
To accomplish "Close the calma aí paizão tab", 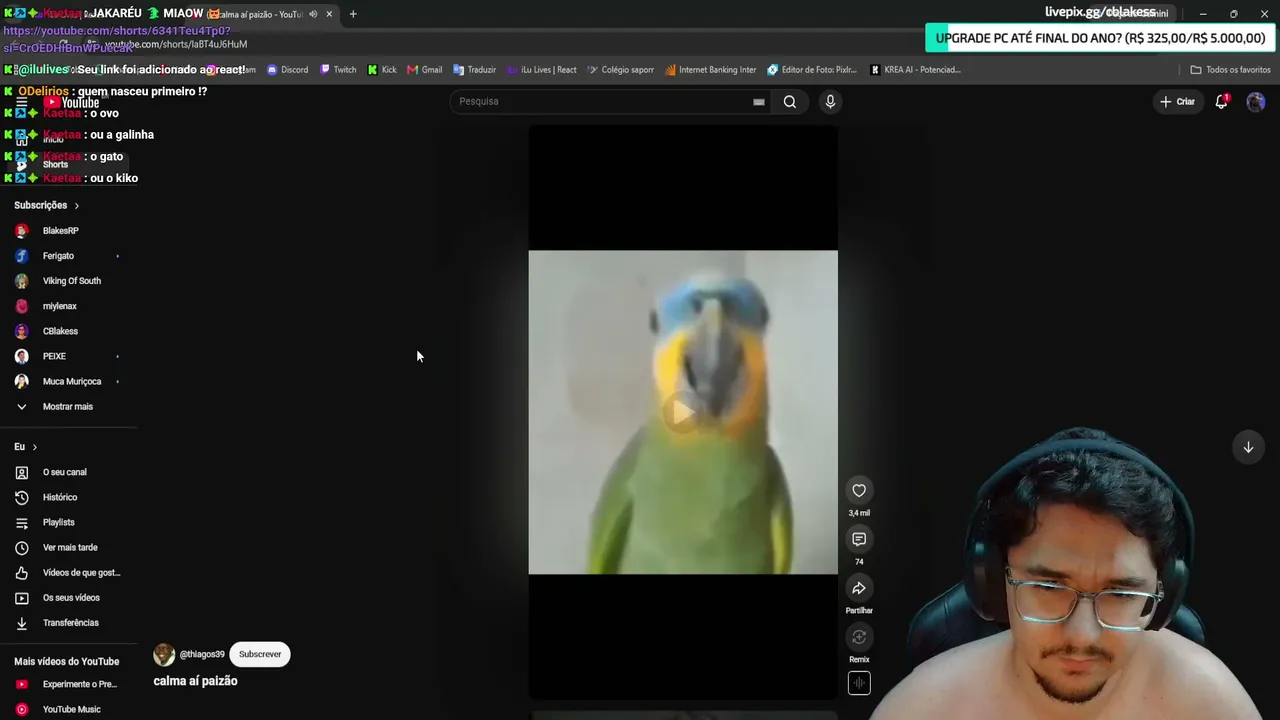I will tap(329, 14).
